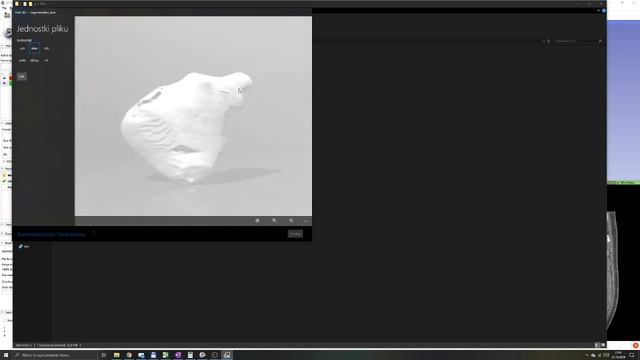Click the active 3D viewer taskbar icon

(227, 355)
